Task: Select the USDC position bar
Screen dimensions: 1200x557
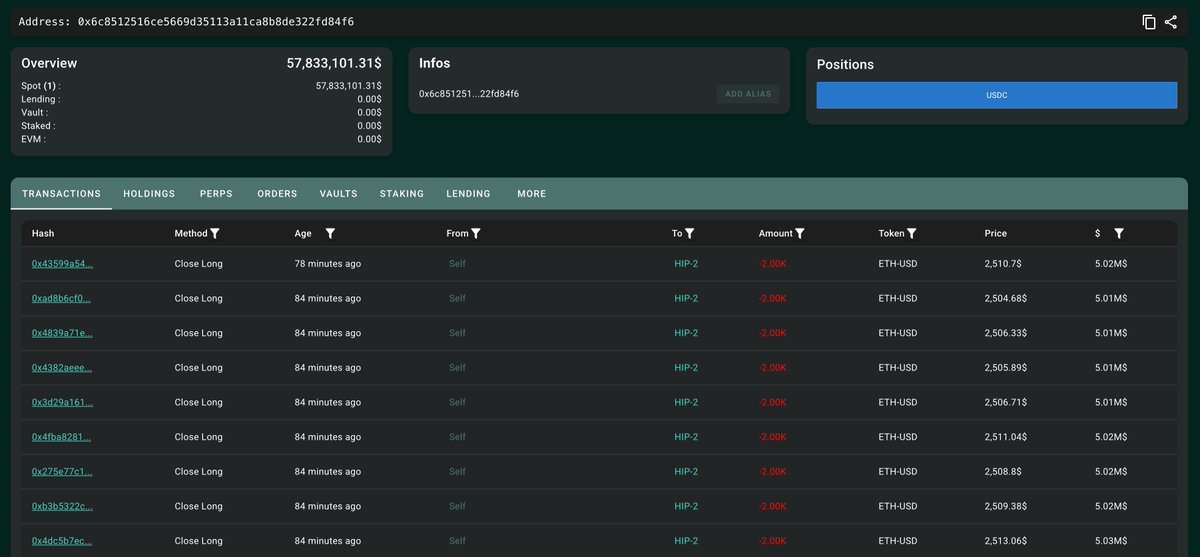Action: (x=996, y=95)
